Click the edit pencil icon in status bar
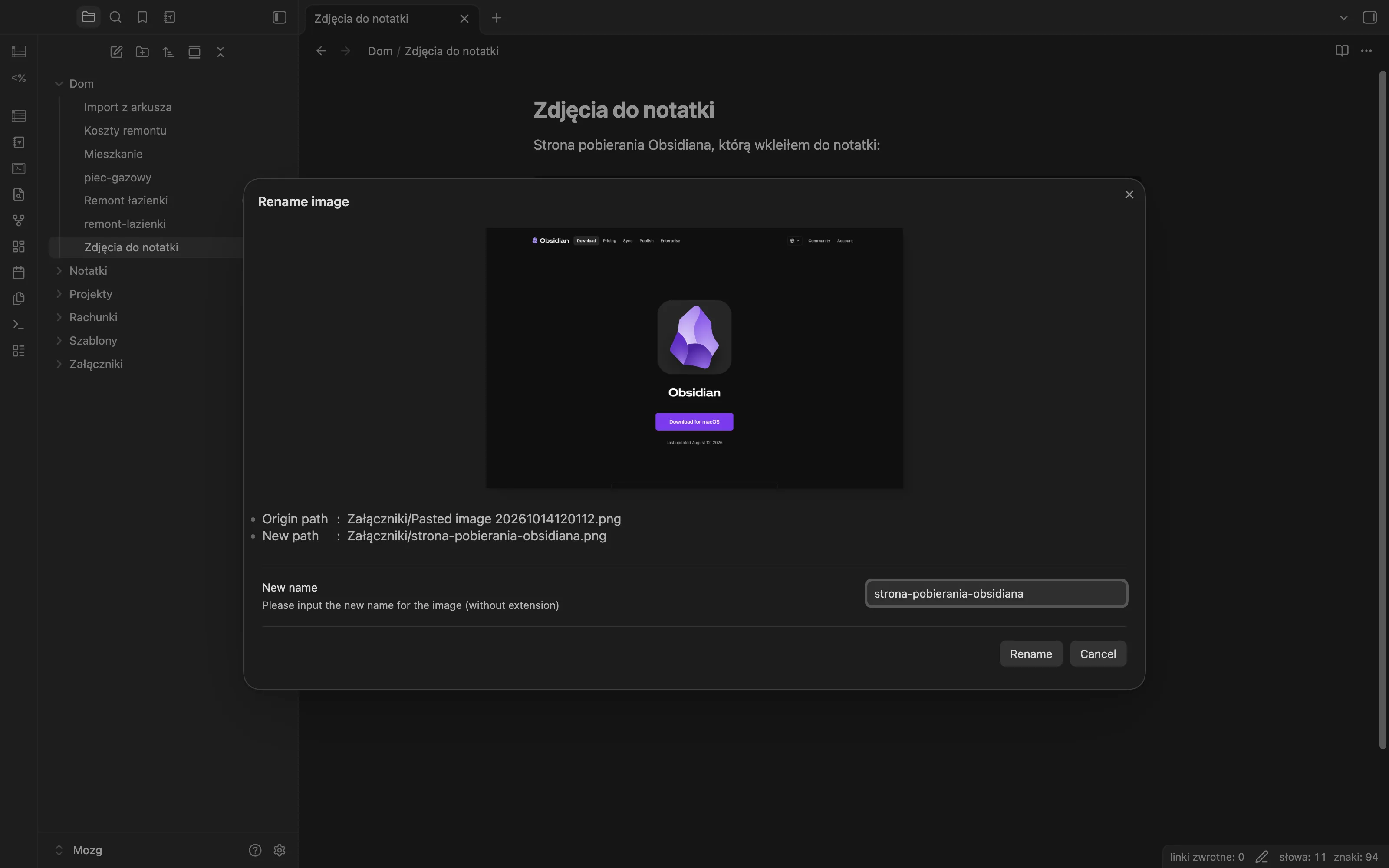The image size is (1389, 868). 1261,857
